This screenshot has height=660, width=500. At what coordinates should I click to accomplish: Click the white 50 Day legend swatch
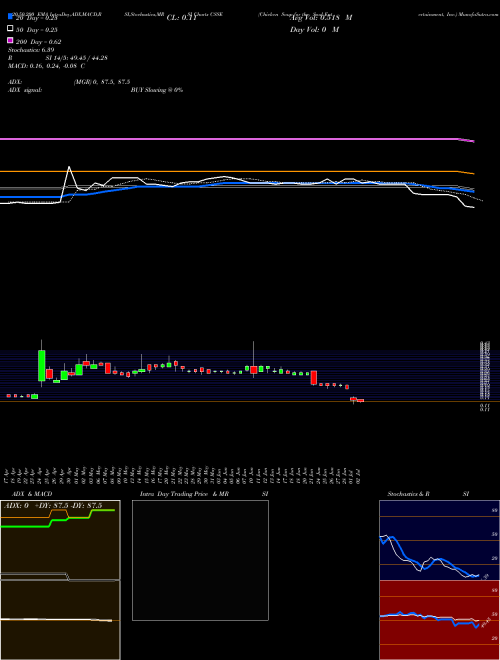coord(10,29)
